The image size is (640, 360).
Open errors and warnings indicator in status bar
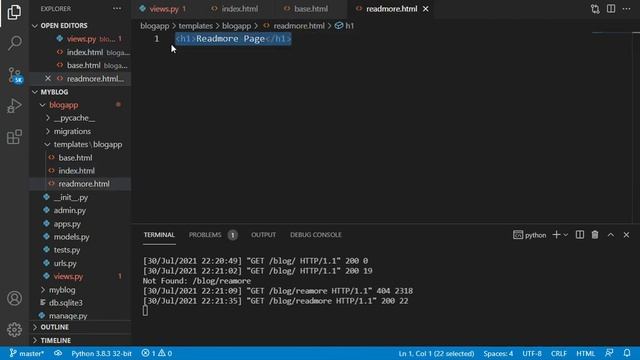[157, 353]
